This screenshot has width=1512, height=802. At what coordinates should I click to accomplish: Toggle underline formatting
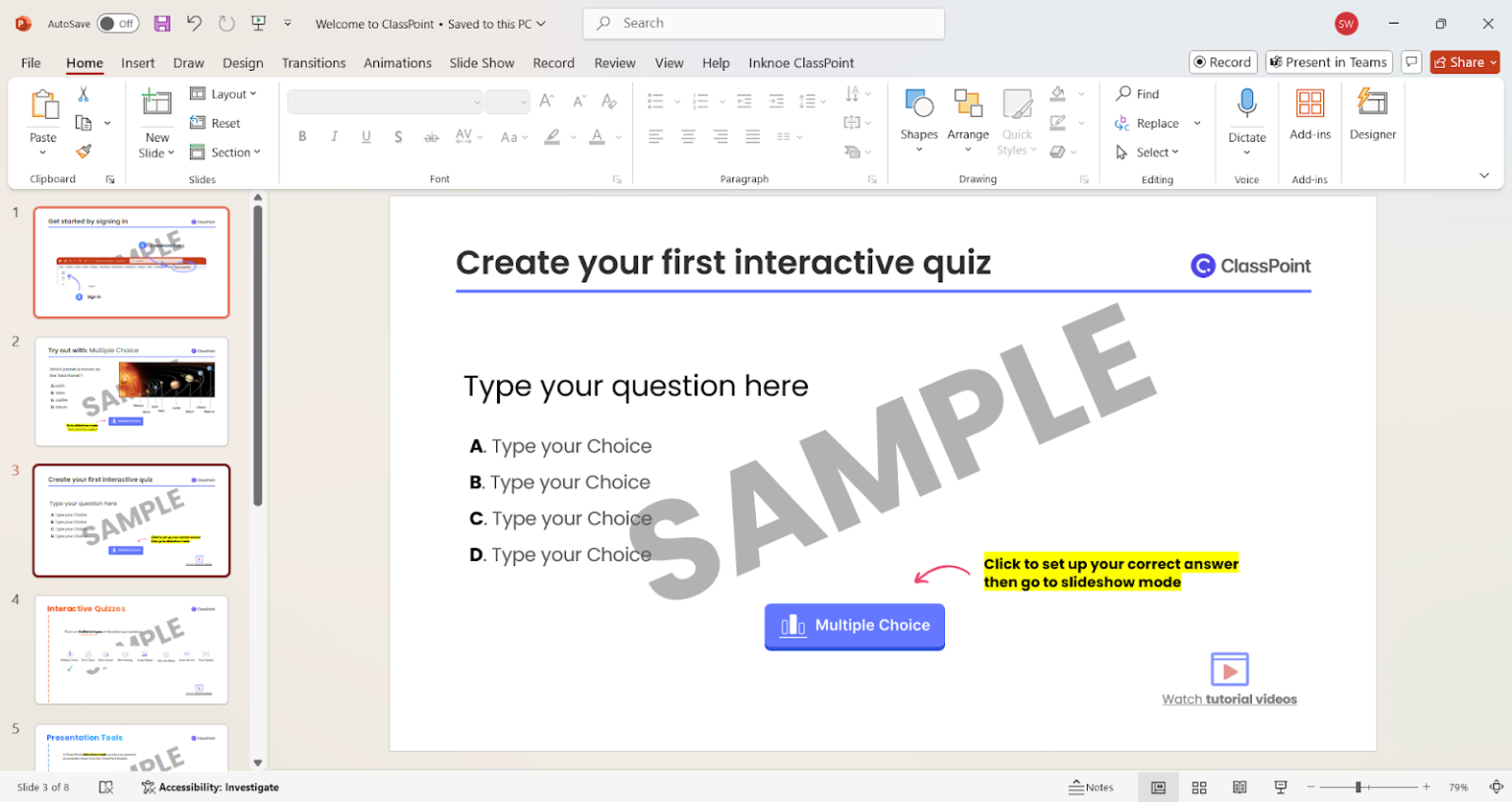365,136
